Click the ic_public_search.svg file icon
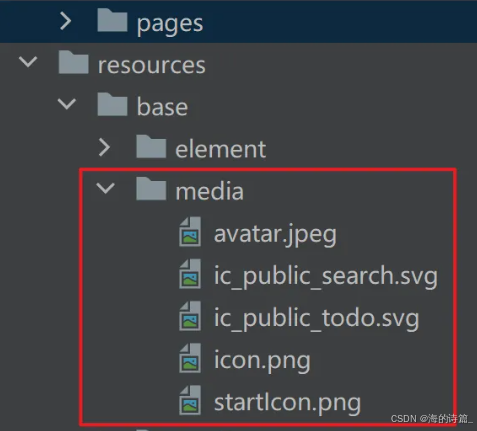This screenshot has width=477, height=431. pos(190,274)
